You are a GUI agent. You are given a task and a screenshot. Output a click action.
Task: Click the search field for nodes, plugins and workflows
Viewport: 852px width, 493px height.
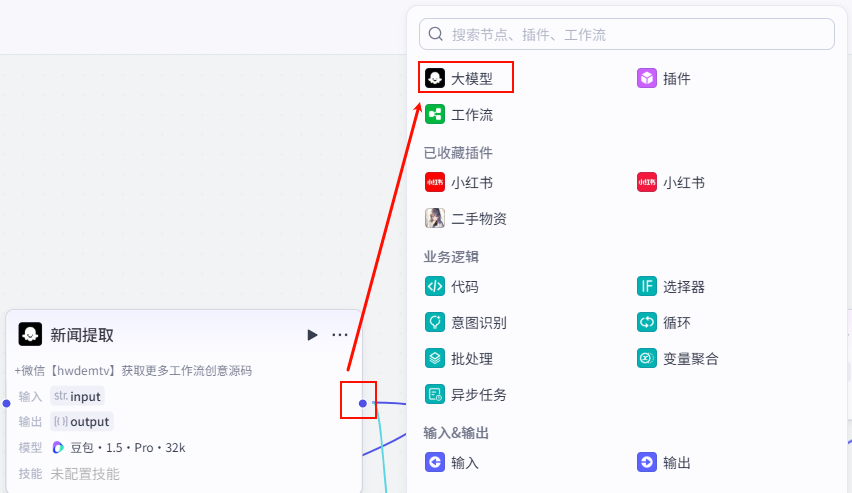click(627, 34)
